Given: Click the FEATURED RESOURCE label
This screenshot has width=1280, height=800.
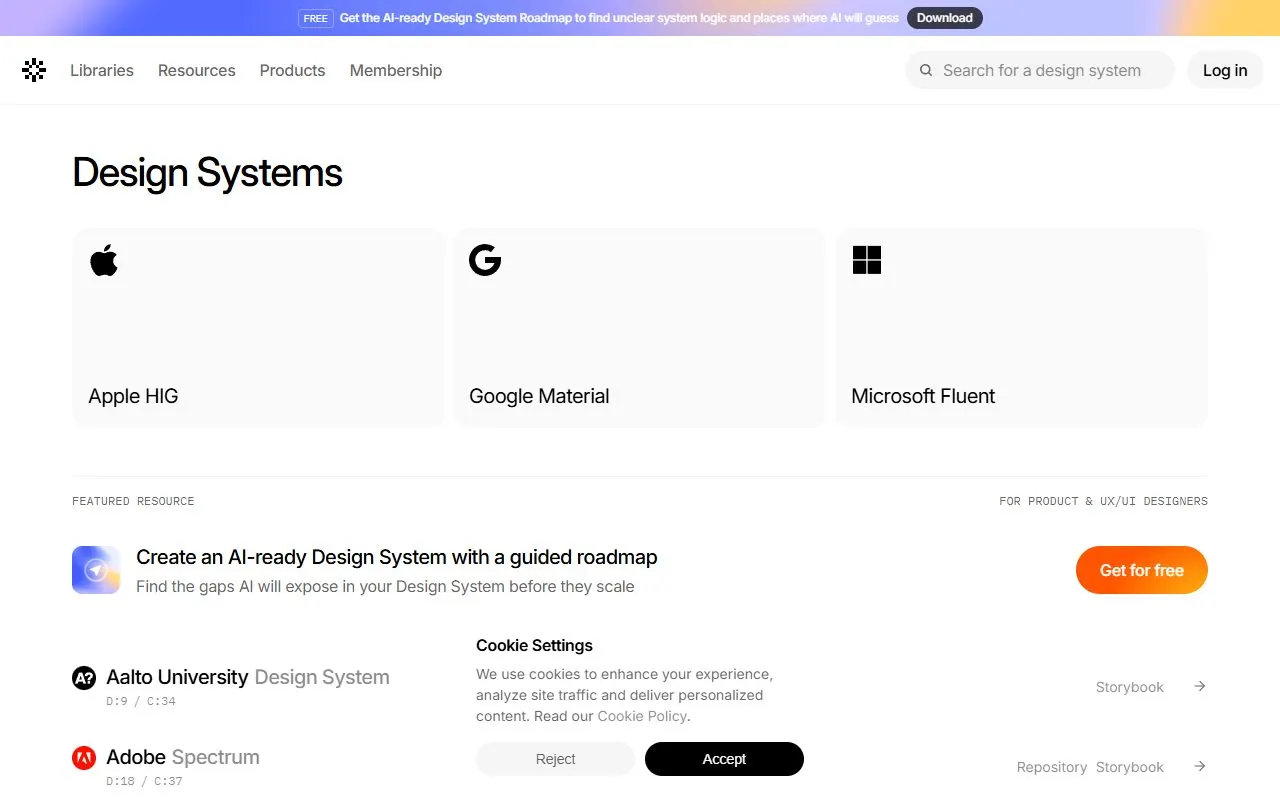Looking at the screenshot, I should click(x=133, y=501).
